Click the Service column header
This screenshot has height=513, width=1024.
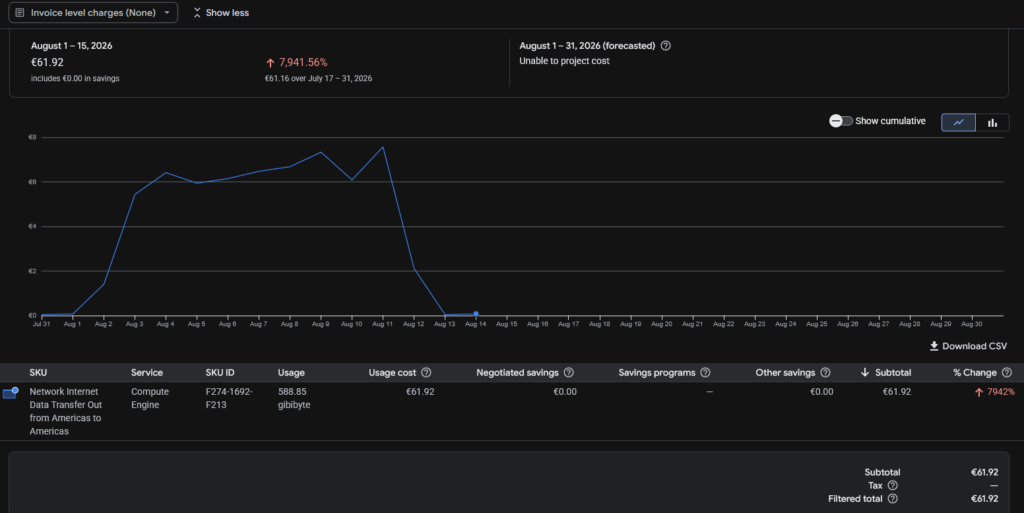[x=147, y=373]
